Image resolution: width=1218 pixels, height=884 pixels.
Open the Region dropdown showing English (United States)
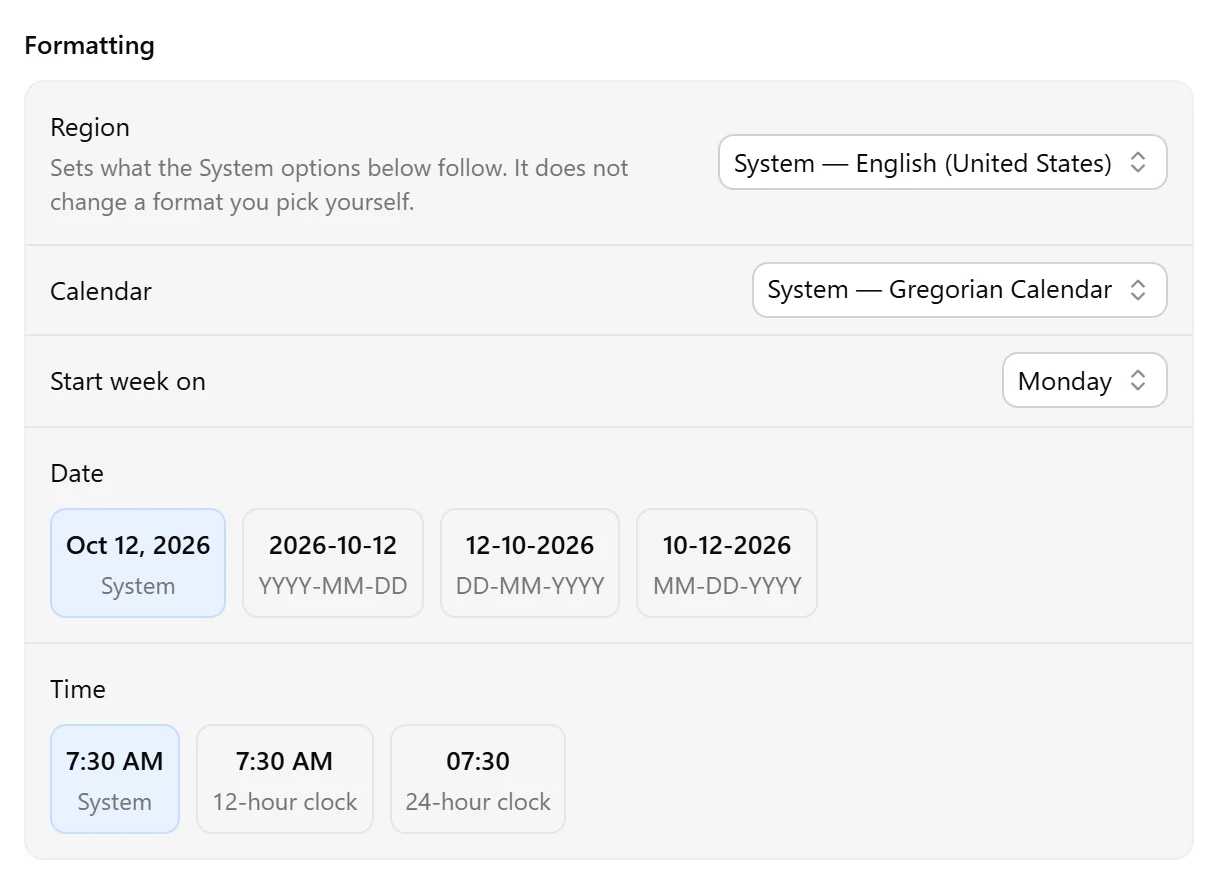pos(942,162)
